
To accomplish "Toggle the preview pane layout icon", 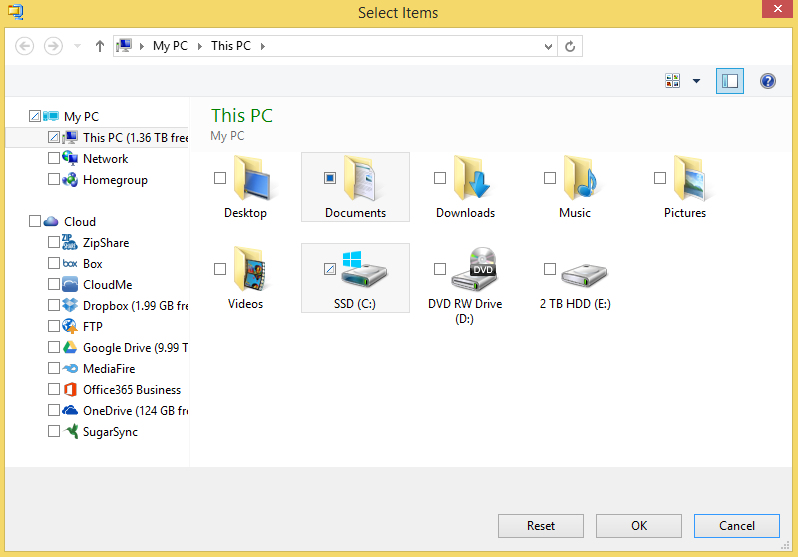I will [730, 81].
